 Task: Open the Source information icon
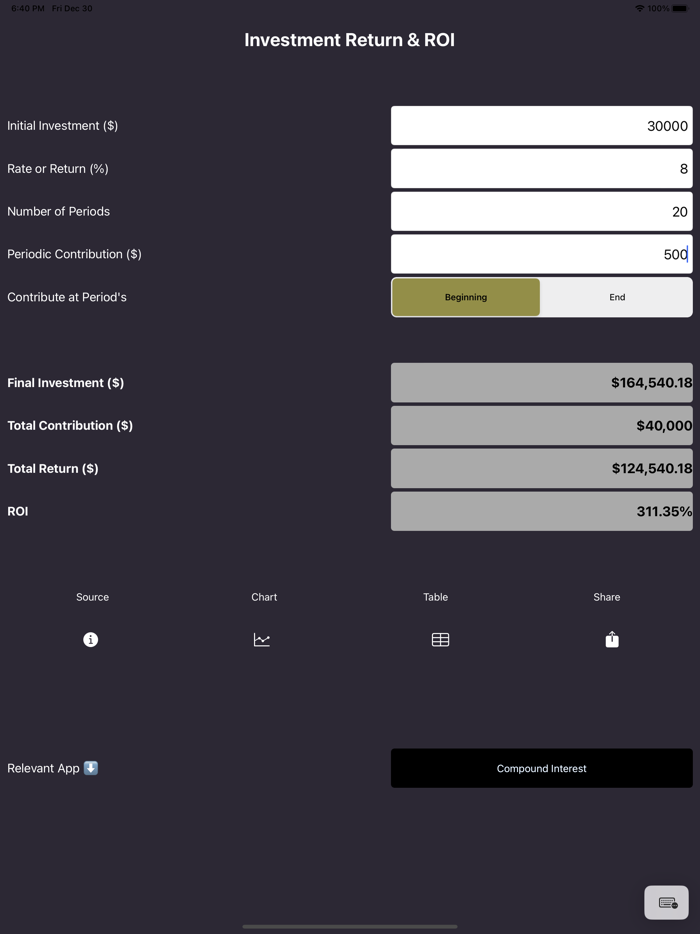(91, 639)
